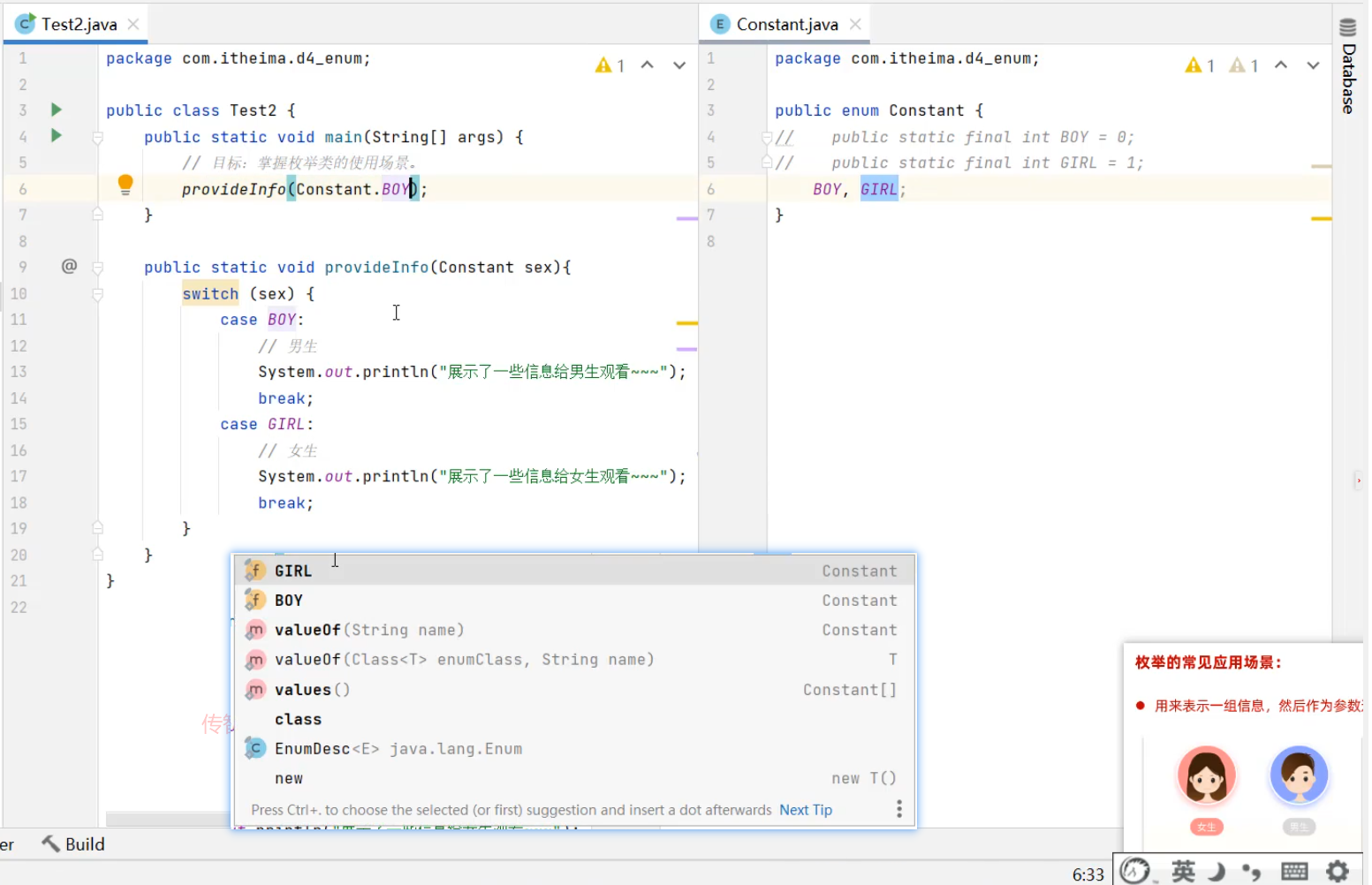Collapse the main method fold marker
The width and height of the screenshot is (1372, 885).
[x=98, y=138]
